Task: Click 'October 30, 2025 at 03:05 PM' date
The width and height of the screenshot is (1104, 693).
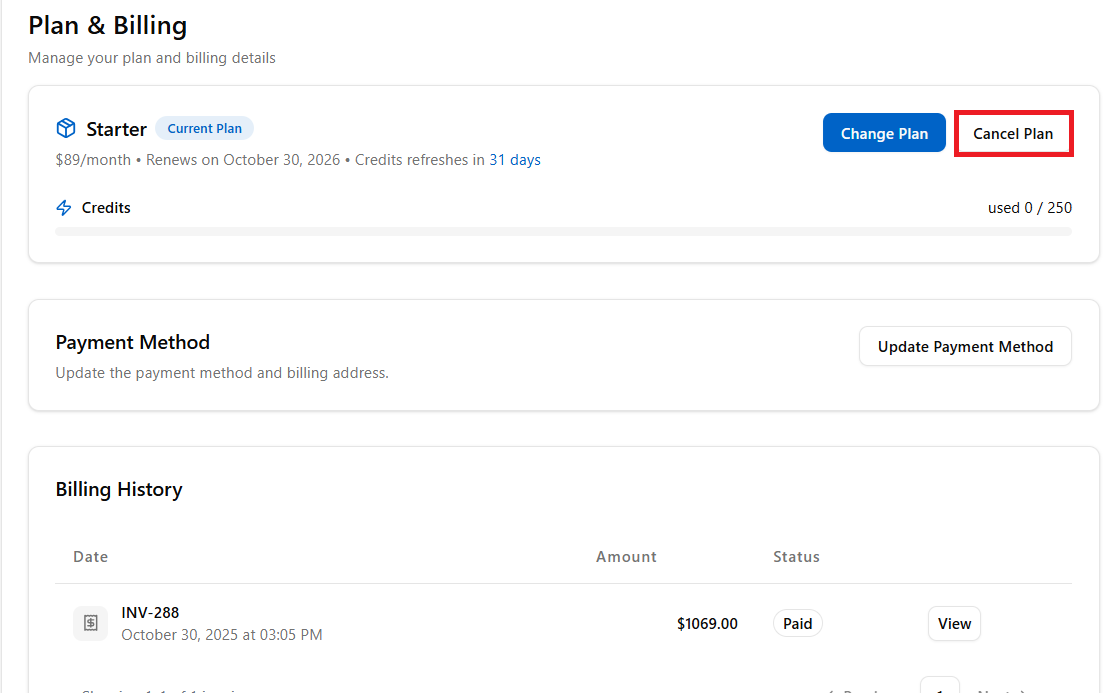Action: [222, 635]
